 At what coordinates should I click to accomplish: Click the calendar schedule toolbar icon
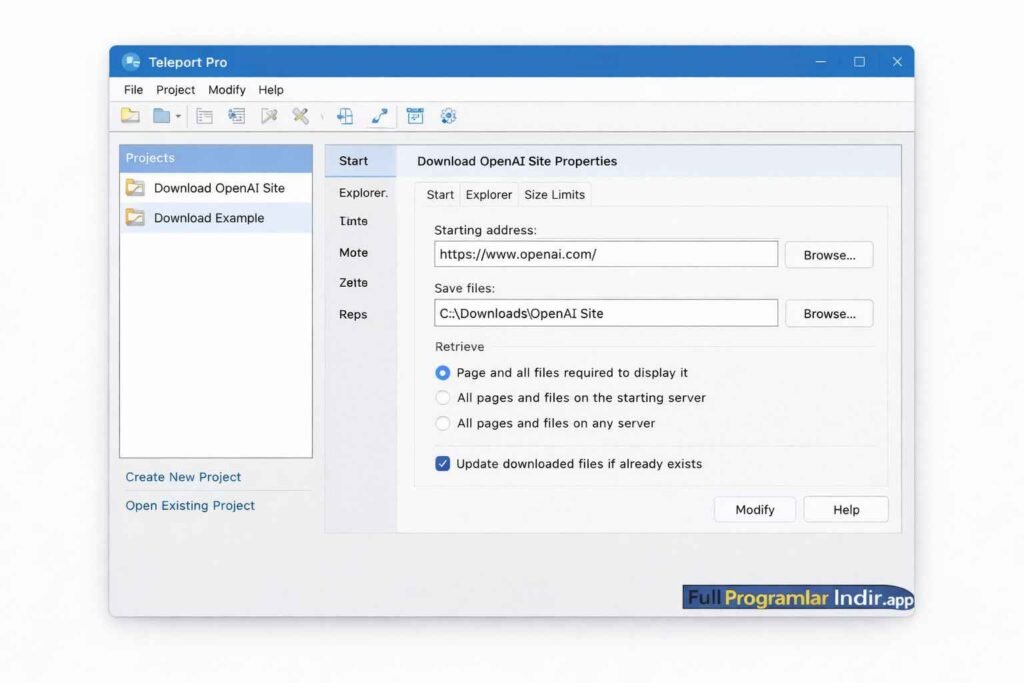(415, 116)
